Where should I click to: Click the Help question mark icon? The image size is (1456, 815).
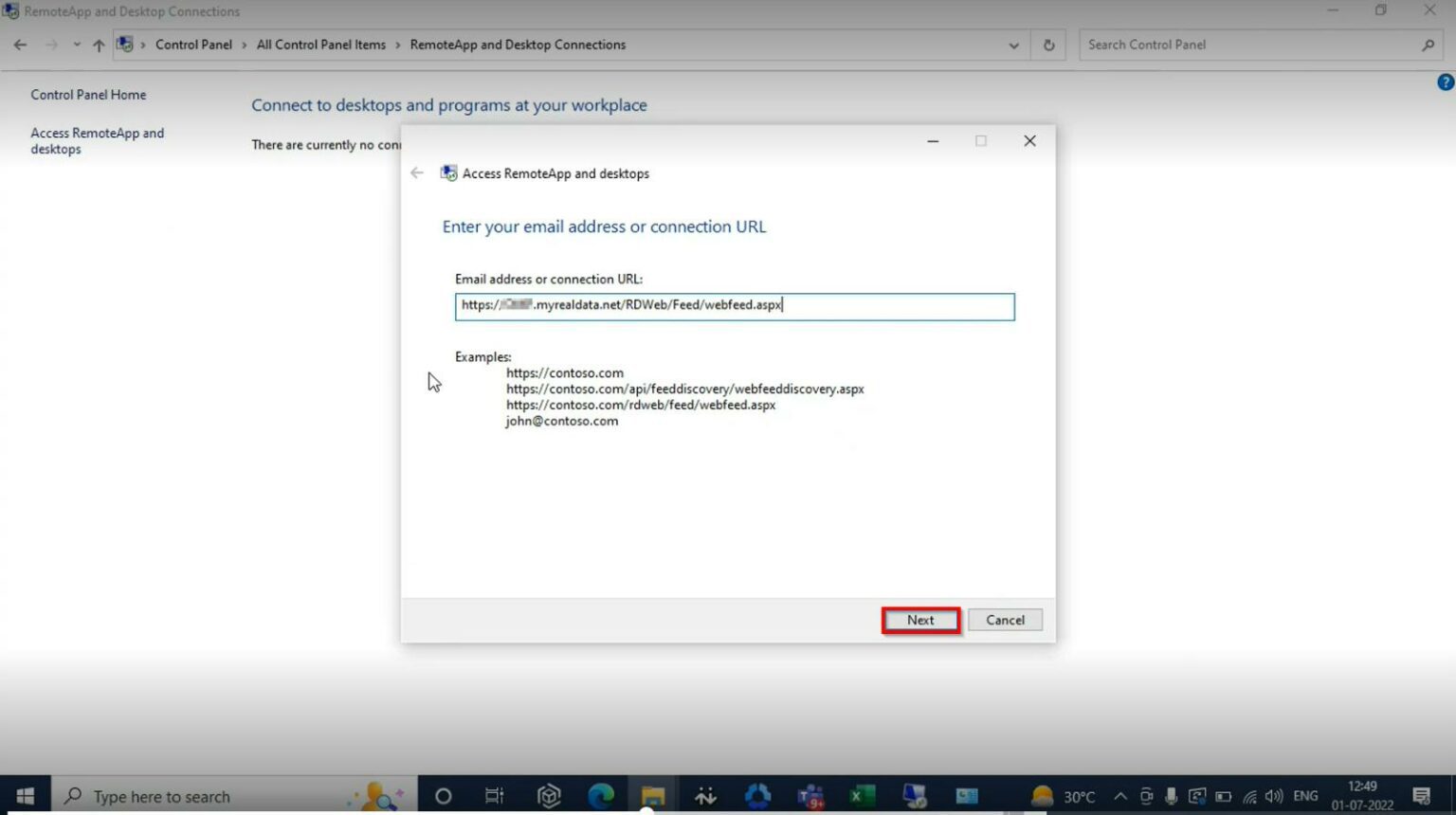coord(1445,81)
